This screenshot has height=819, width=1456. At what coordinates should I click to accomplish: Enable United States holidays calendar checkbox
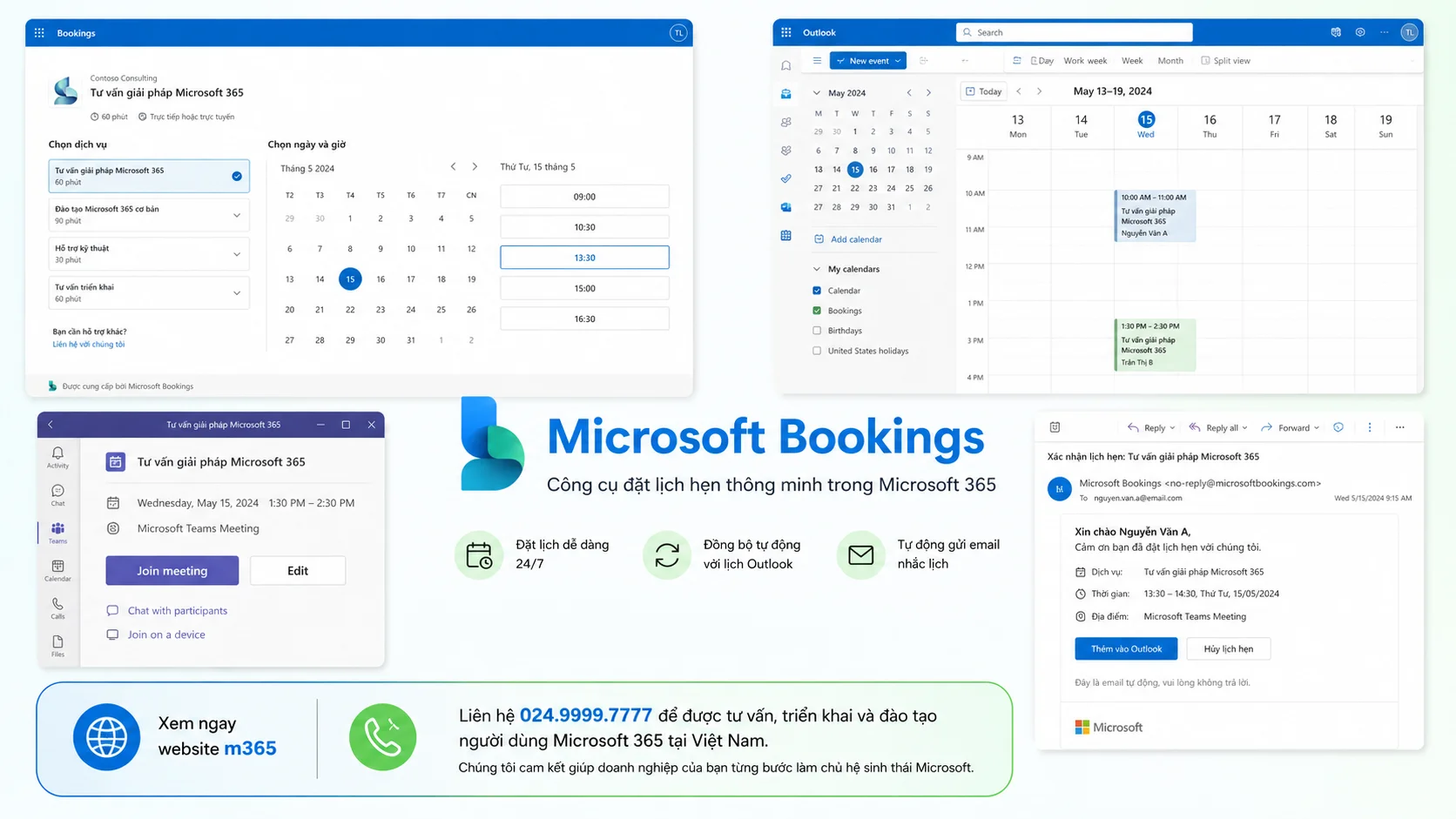[x=817, y=351]
